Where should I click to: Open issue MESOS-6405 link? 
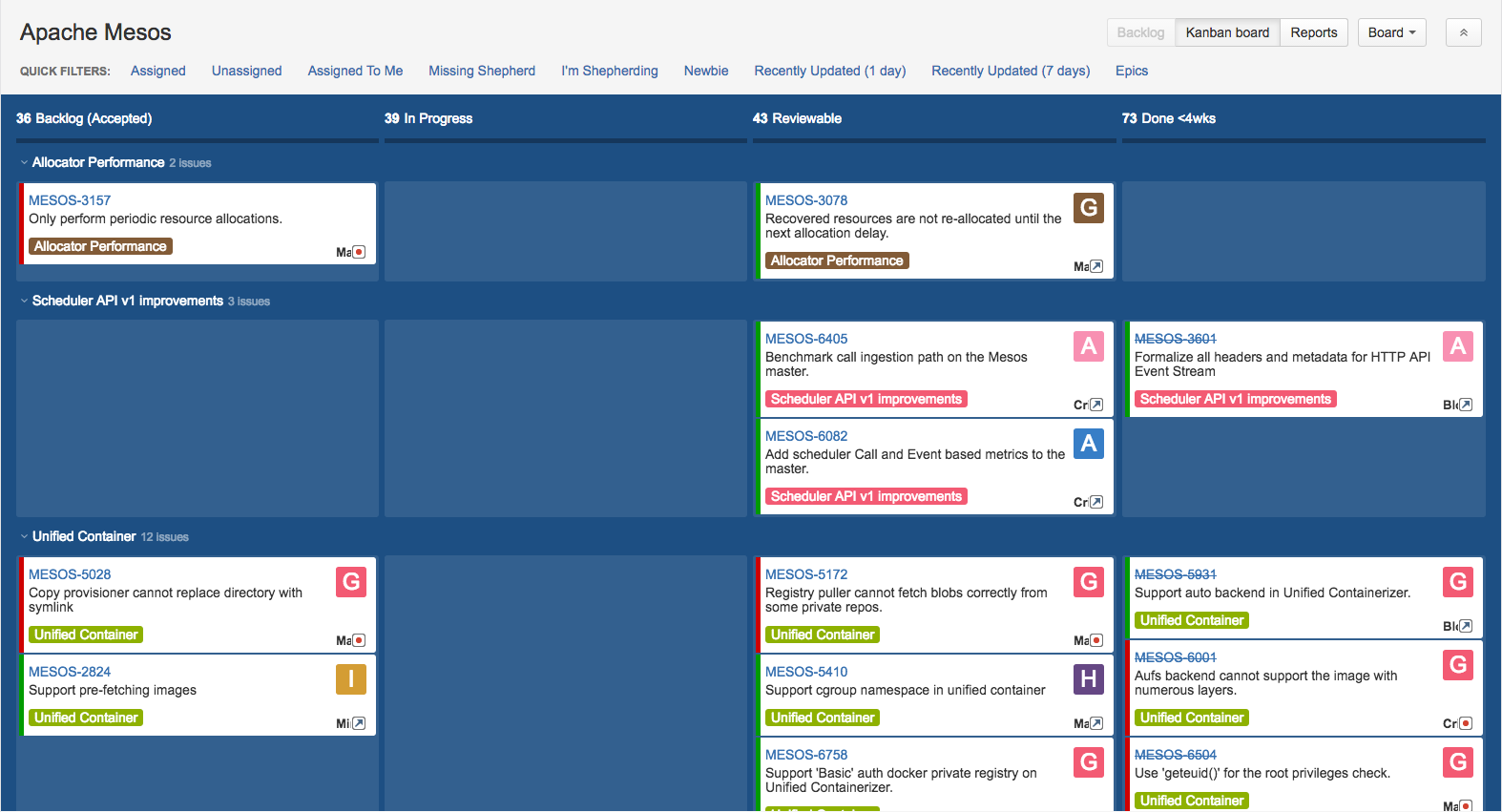(806, 339)
